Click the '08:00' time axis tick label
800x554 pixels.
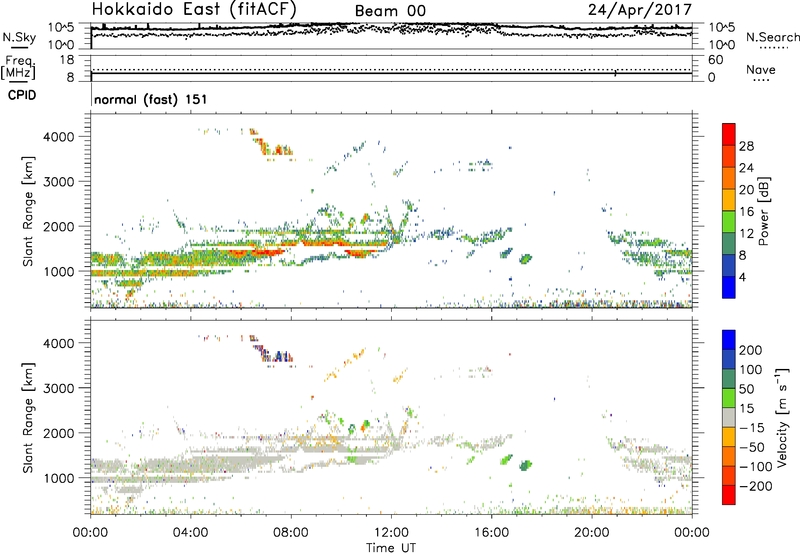coord(291,533)
